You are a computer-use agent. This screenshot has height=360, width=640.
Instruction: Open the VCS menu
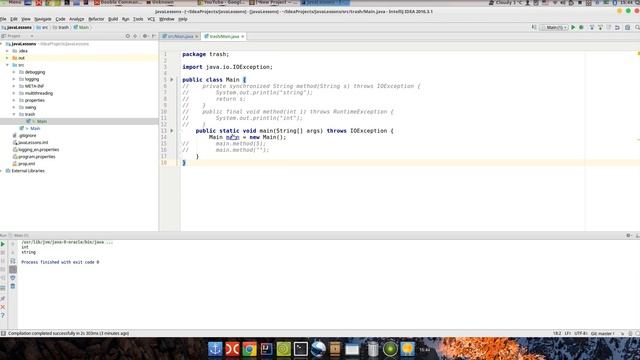click(x=151, y=19)
